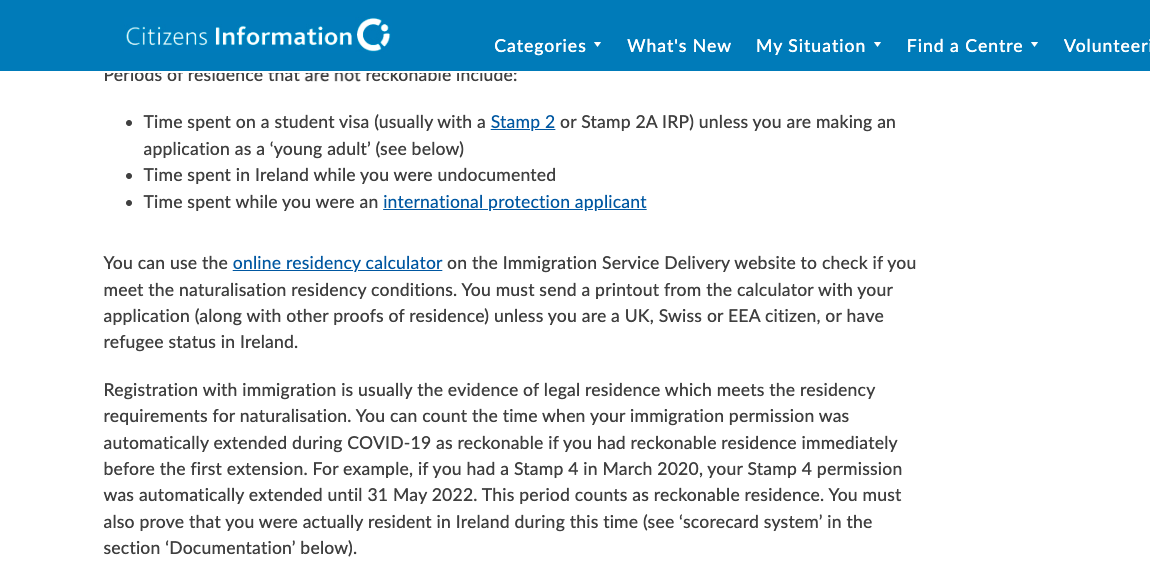
Task: Select the My Situation menu label
Action: coord(810,45)
